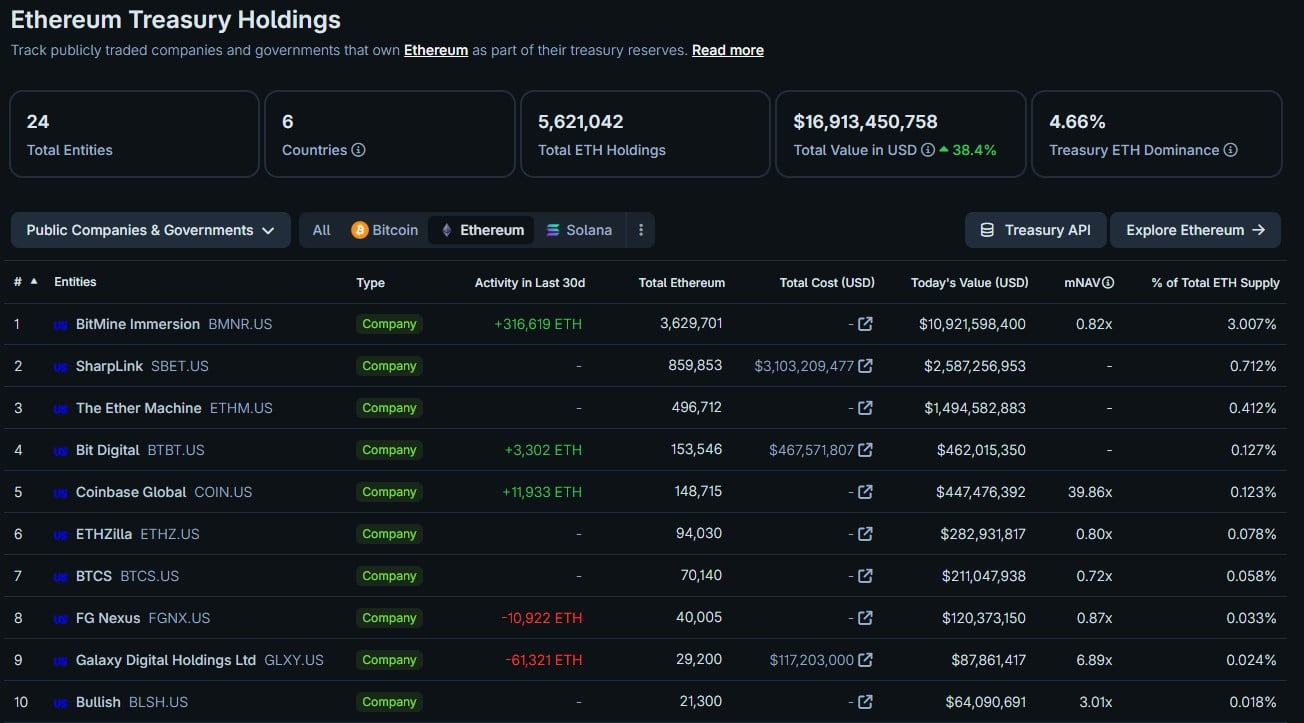Click the Explore Ethereum button

[1195, 230]
